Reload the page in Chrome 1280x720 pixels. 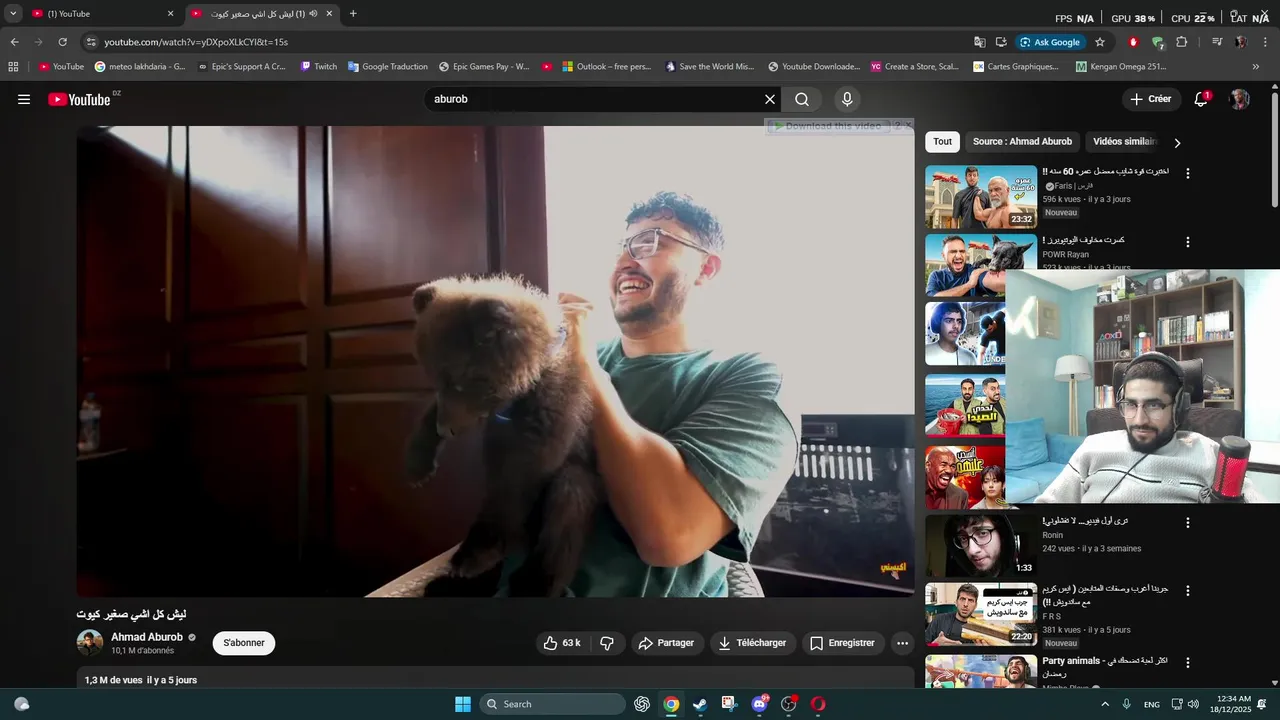63,42
